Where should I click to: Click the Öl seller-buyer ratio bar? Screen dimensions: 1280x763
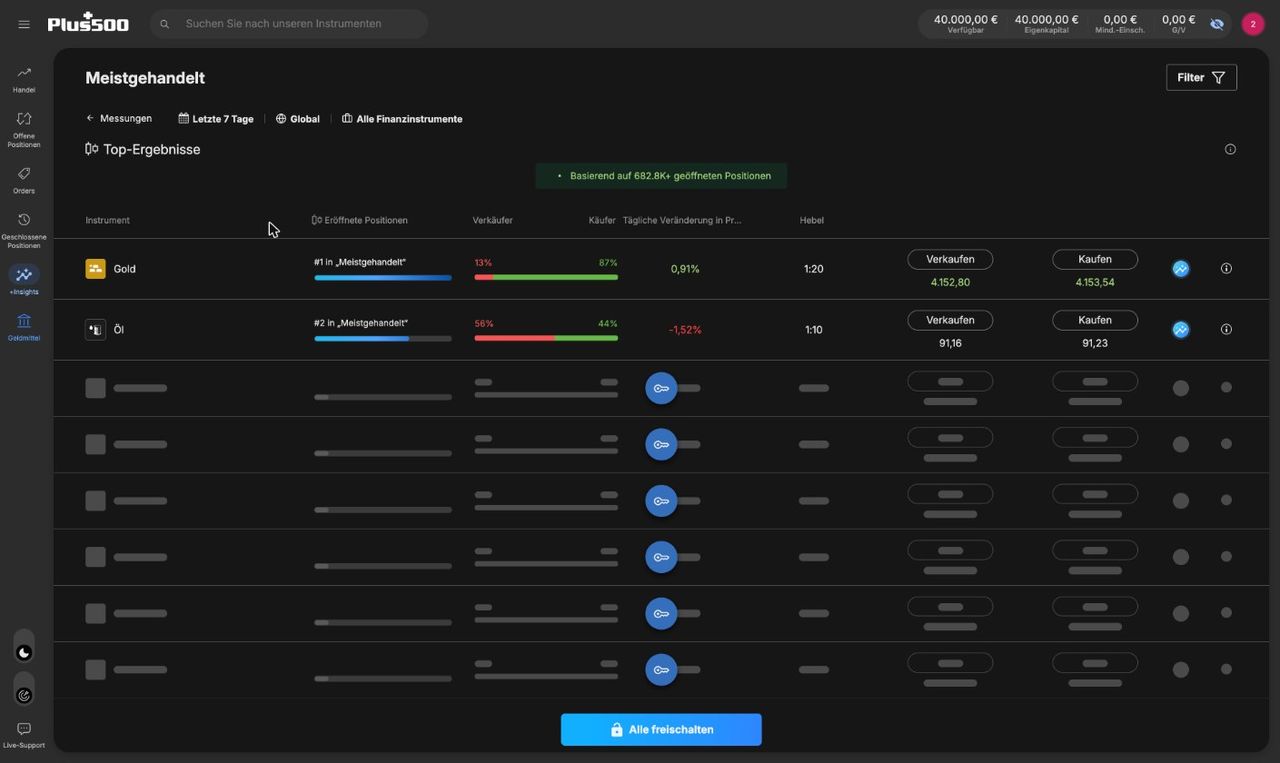click(546, 338)
